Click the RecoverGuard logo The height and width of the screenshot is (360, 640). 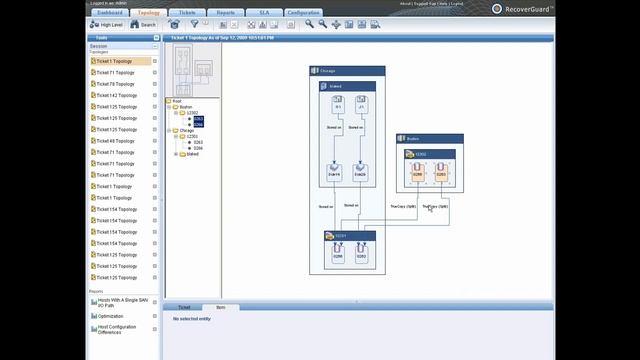click(522, 9)
